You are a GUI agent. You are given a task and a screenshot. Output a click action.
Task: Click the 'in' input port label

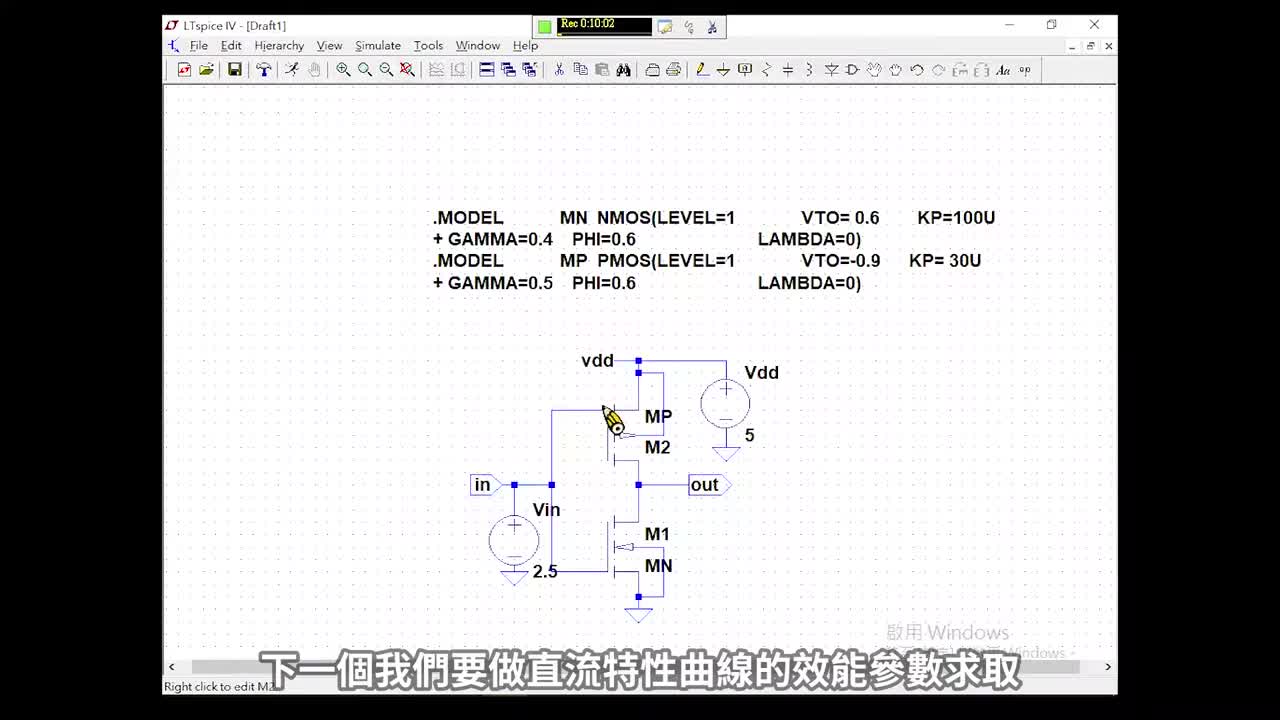pyautogui.click(x=485, y=485)
